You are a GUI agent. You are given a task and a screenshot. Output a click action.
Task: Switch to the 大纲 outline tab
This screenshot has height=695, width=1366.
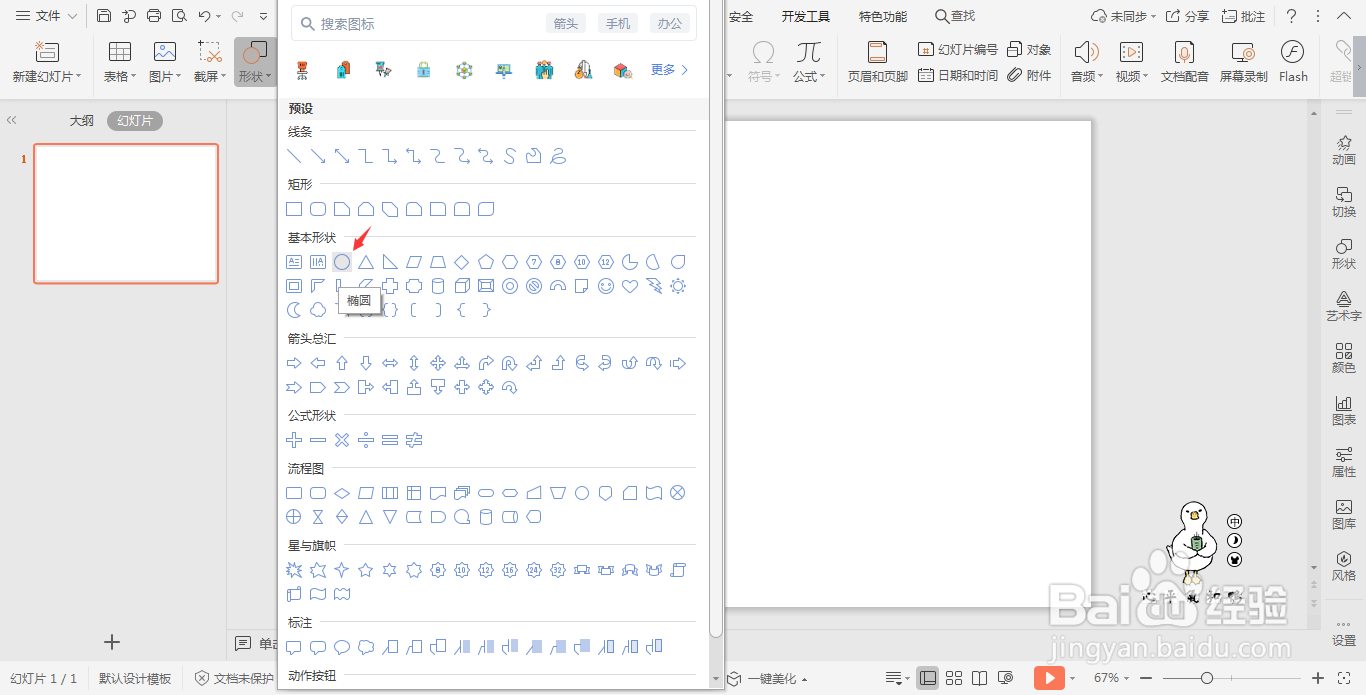tap(81, 121)
